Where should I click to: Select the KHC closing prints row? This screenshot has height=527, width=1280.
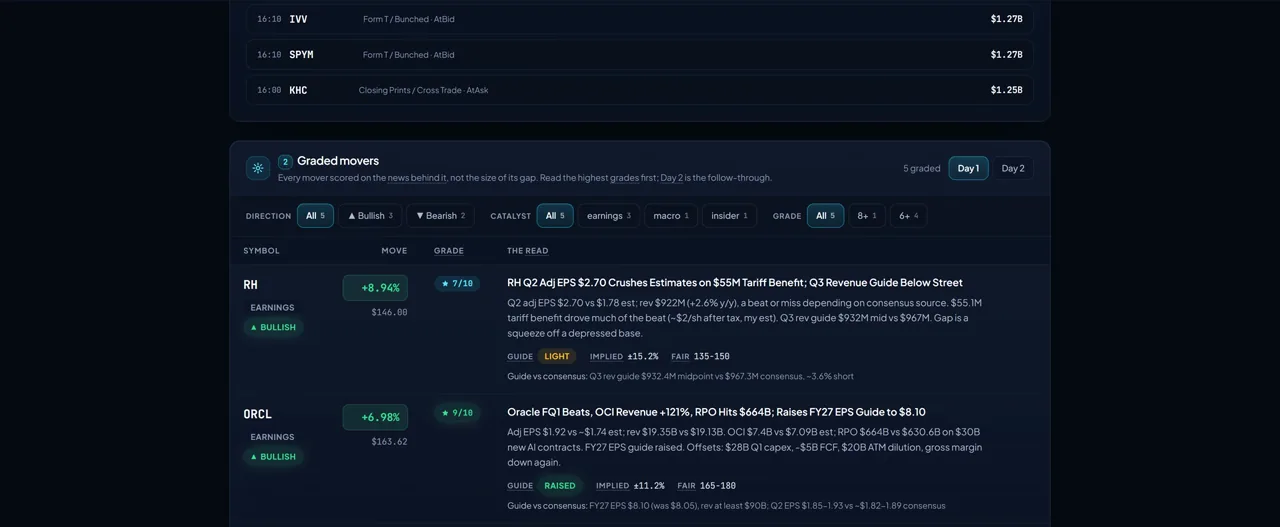(x=640, y=90)
